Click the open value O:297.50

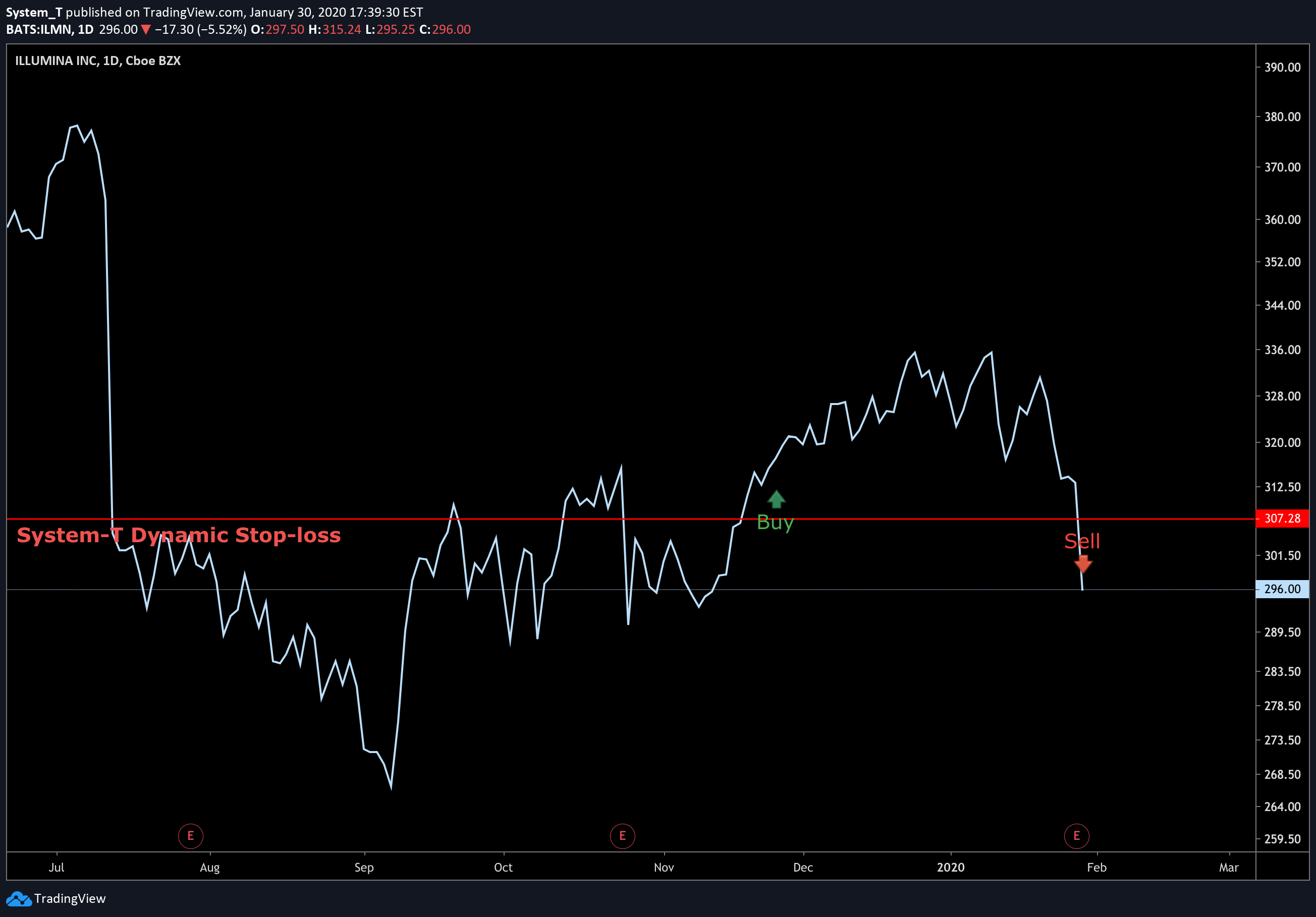278,29
